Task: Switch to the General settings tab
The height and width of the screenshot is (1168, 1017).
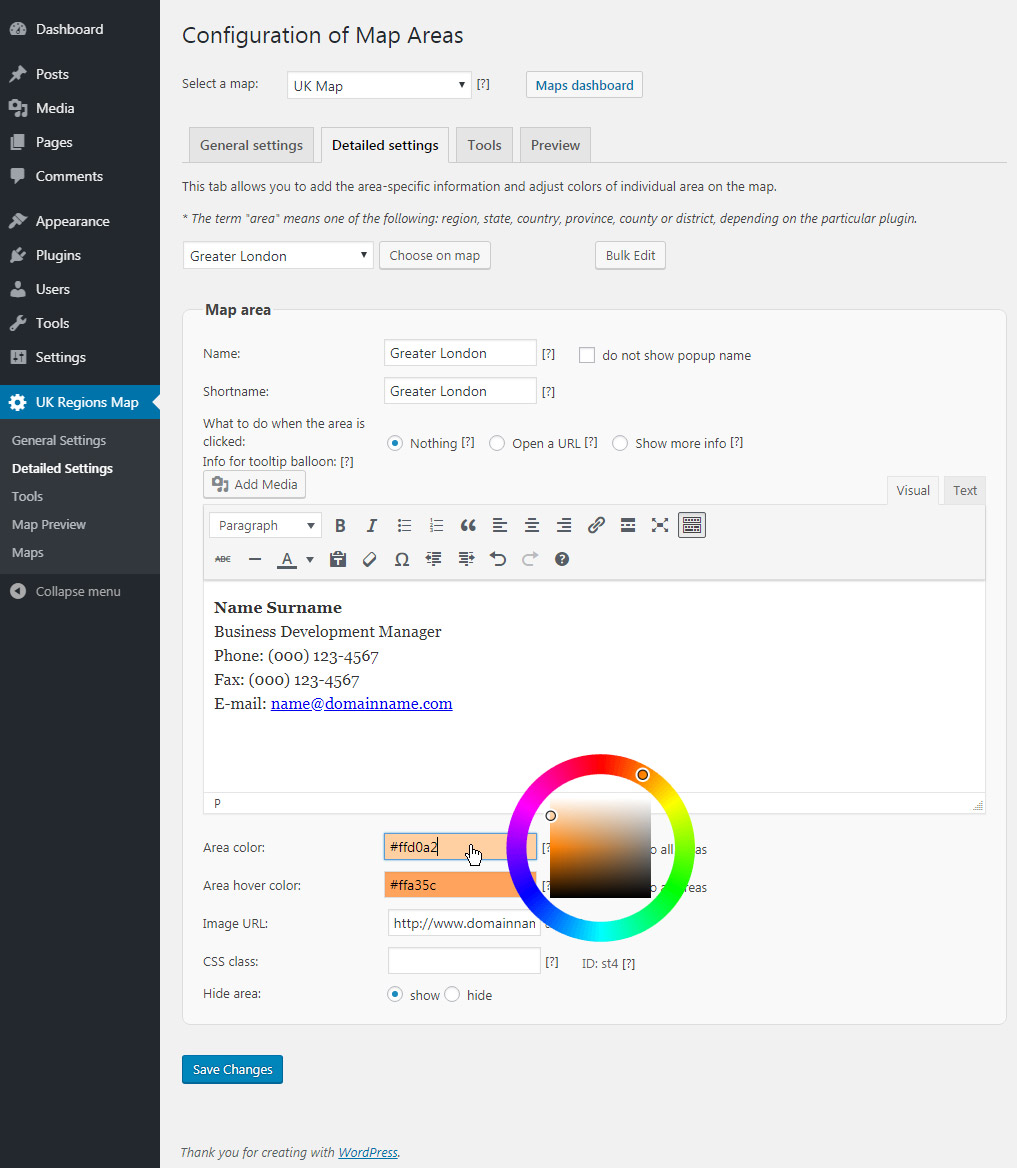Action: point(251,145)
